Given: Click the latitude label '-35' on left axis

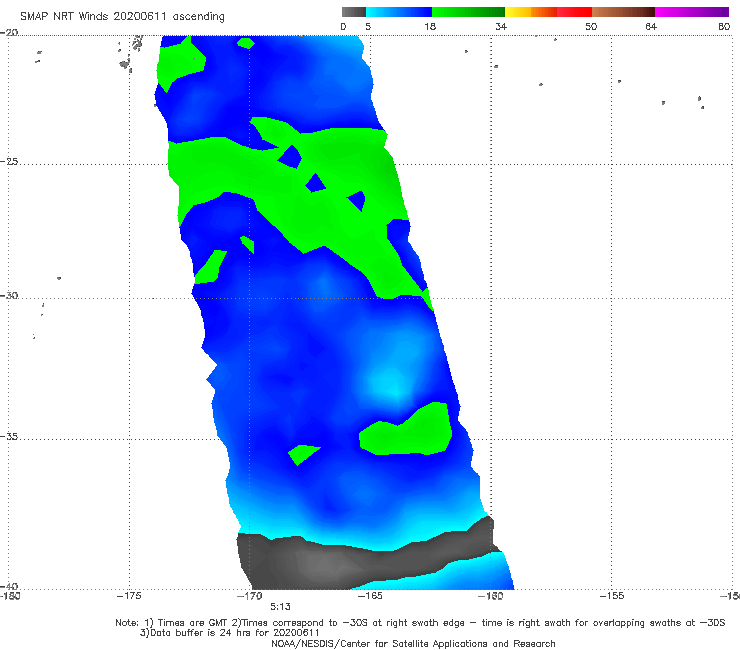Looking at the screenshot, I should pyautogui.click(x=9, y=437).
